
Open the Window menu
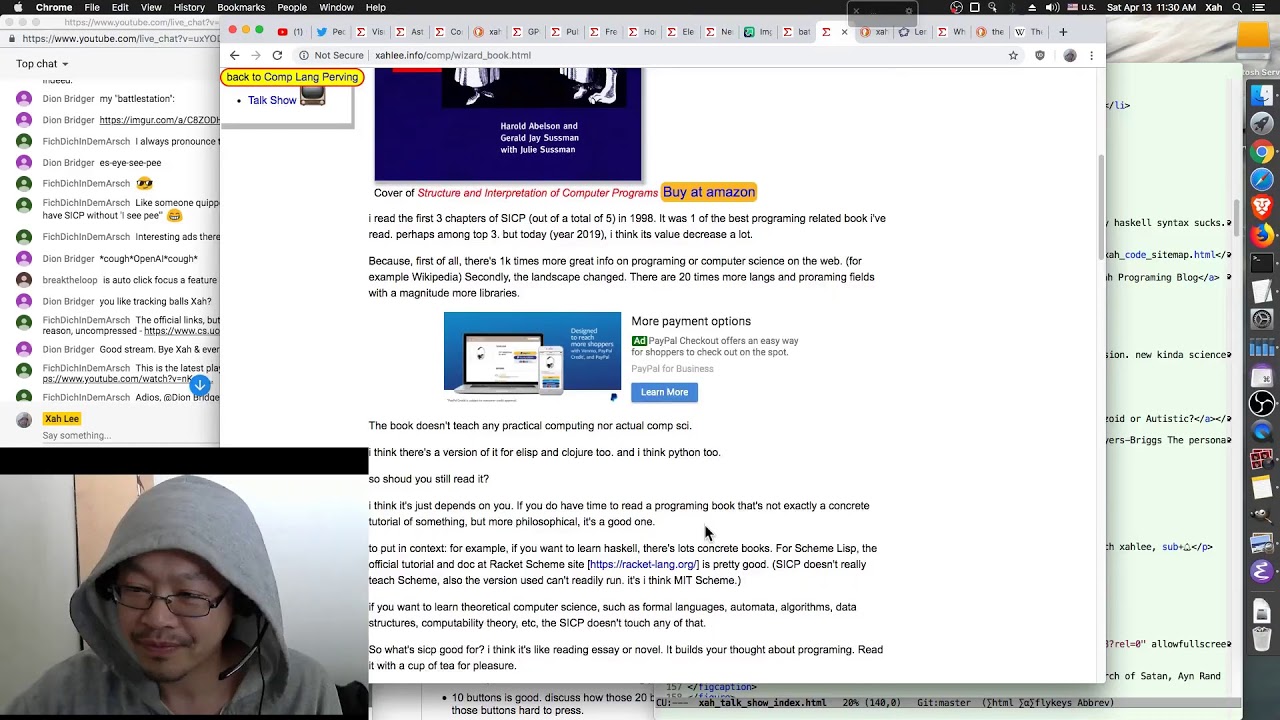[x=336, y=8]
